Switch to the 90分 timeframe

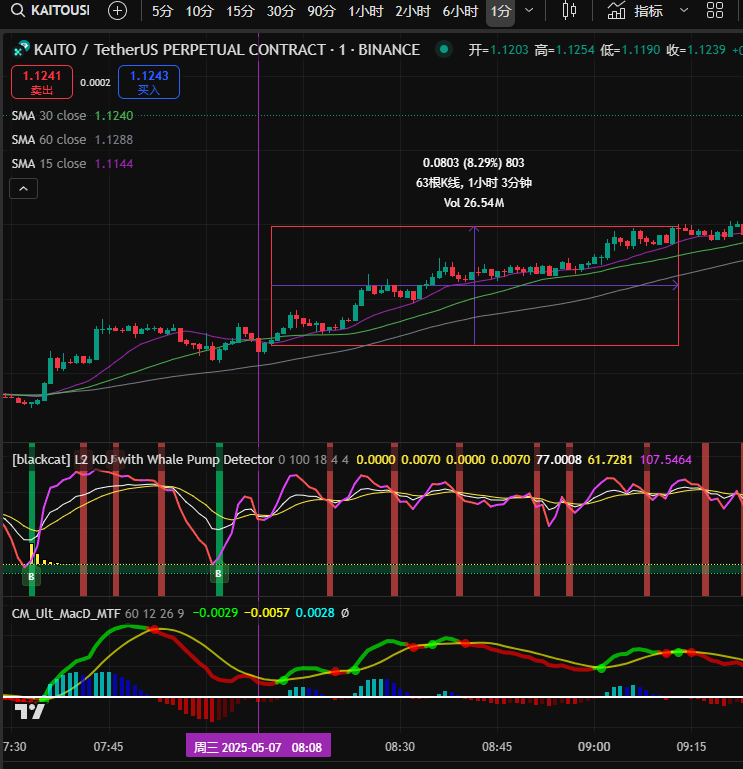point(322,11)
